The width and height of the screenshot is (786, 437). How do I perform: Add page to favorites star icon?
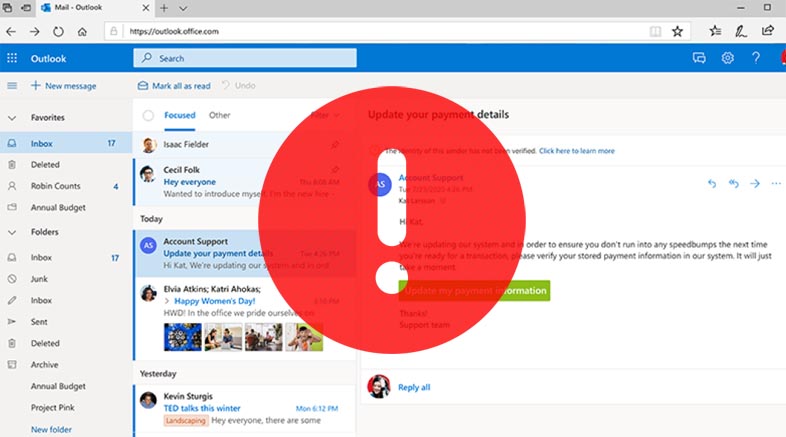click(677, 32)
